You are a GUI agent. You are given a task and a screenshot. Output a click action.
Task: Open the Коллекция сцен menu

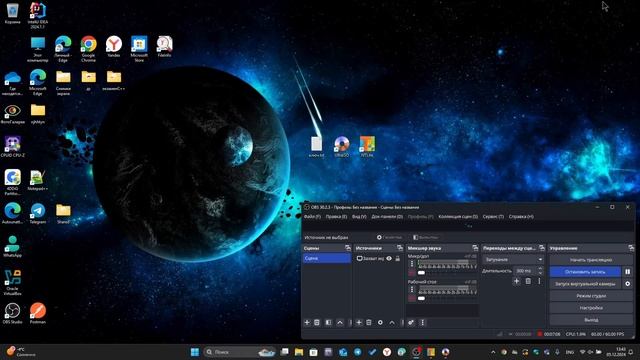coord(458,216)
